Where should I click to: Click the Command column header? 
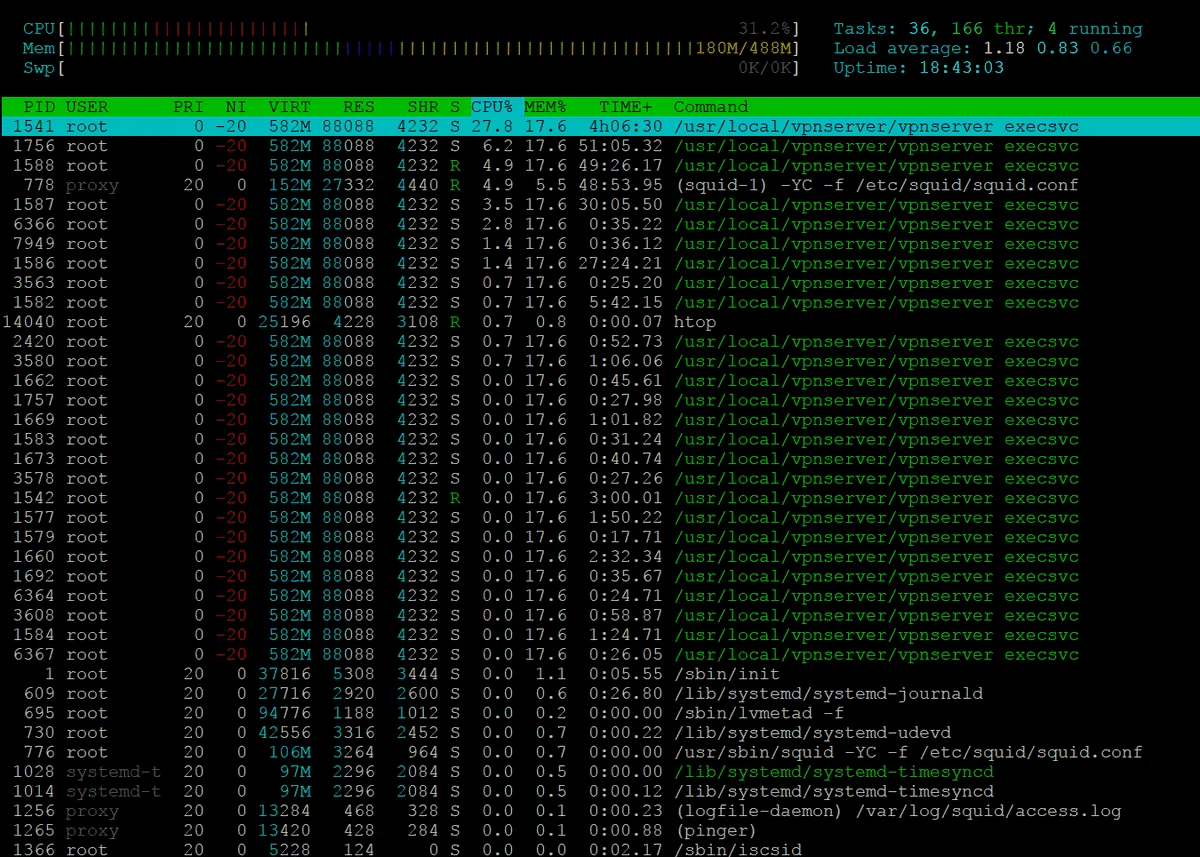tap(711, 107)
